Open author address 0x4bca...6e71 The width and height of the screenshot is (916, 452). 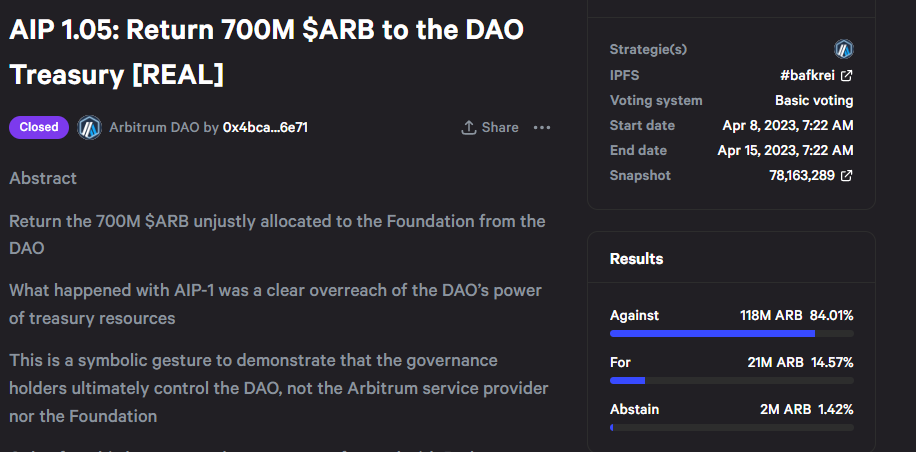pyautogui.click(x=265, y=127)
